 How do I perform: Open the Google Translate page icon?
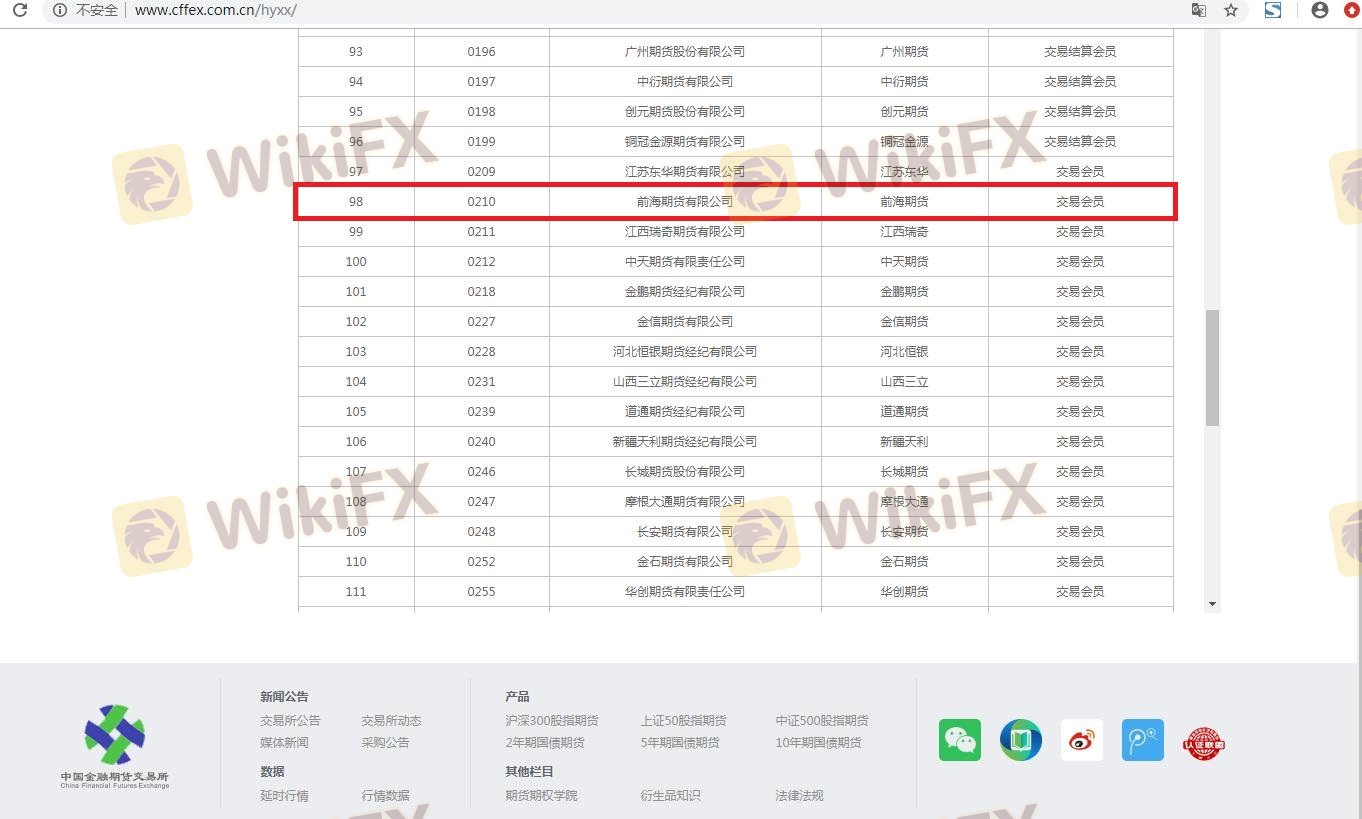click(x=1198, y=10)
